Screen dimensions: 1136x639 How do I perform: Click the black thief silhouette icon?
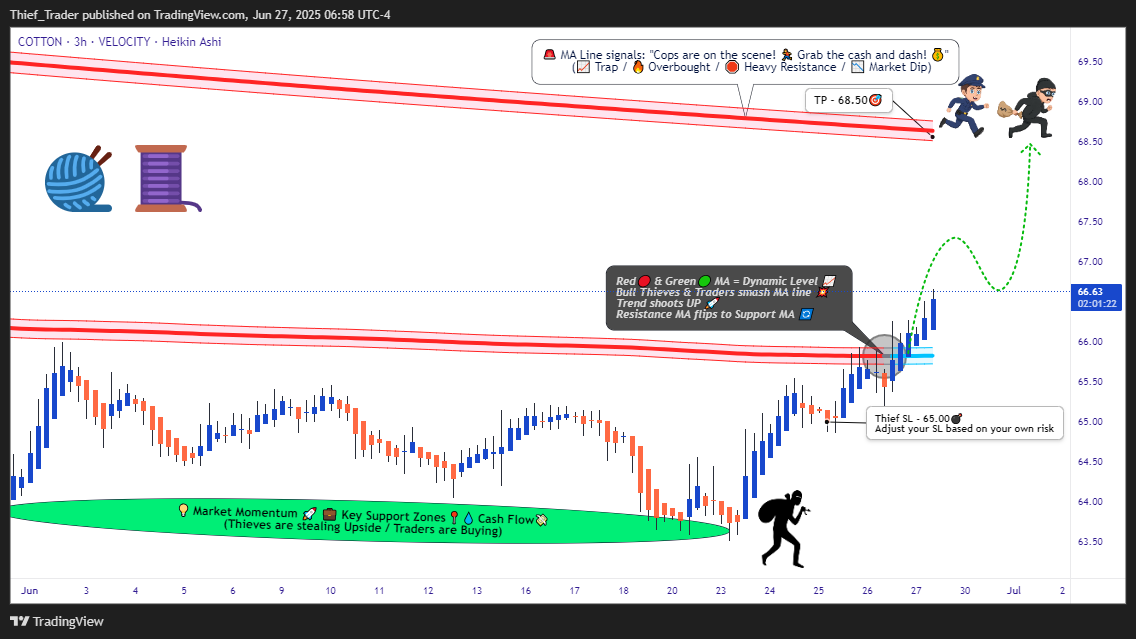(784, 528)
